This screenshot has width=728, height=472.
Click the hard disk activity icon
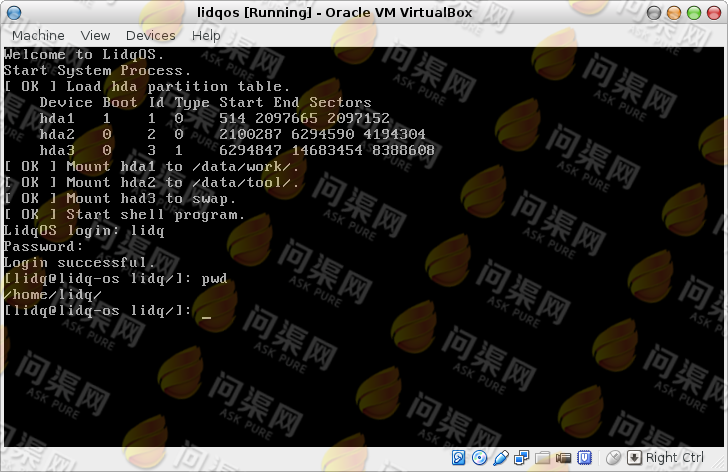pos(458,458)
